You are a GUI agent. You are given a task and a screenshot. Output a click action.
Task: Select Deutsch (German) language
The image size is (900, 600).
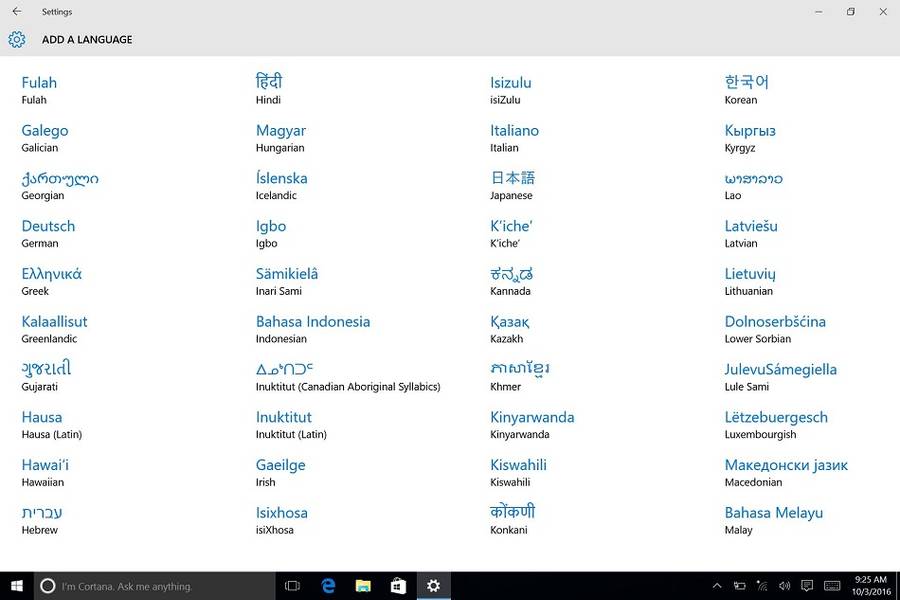(x=48, y=227)
